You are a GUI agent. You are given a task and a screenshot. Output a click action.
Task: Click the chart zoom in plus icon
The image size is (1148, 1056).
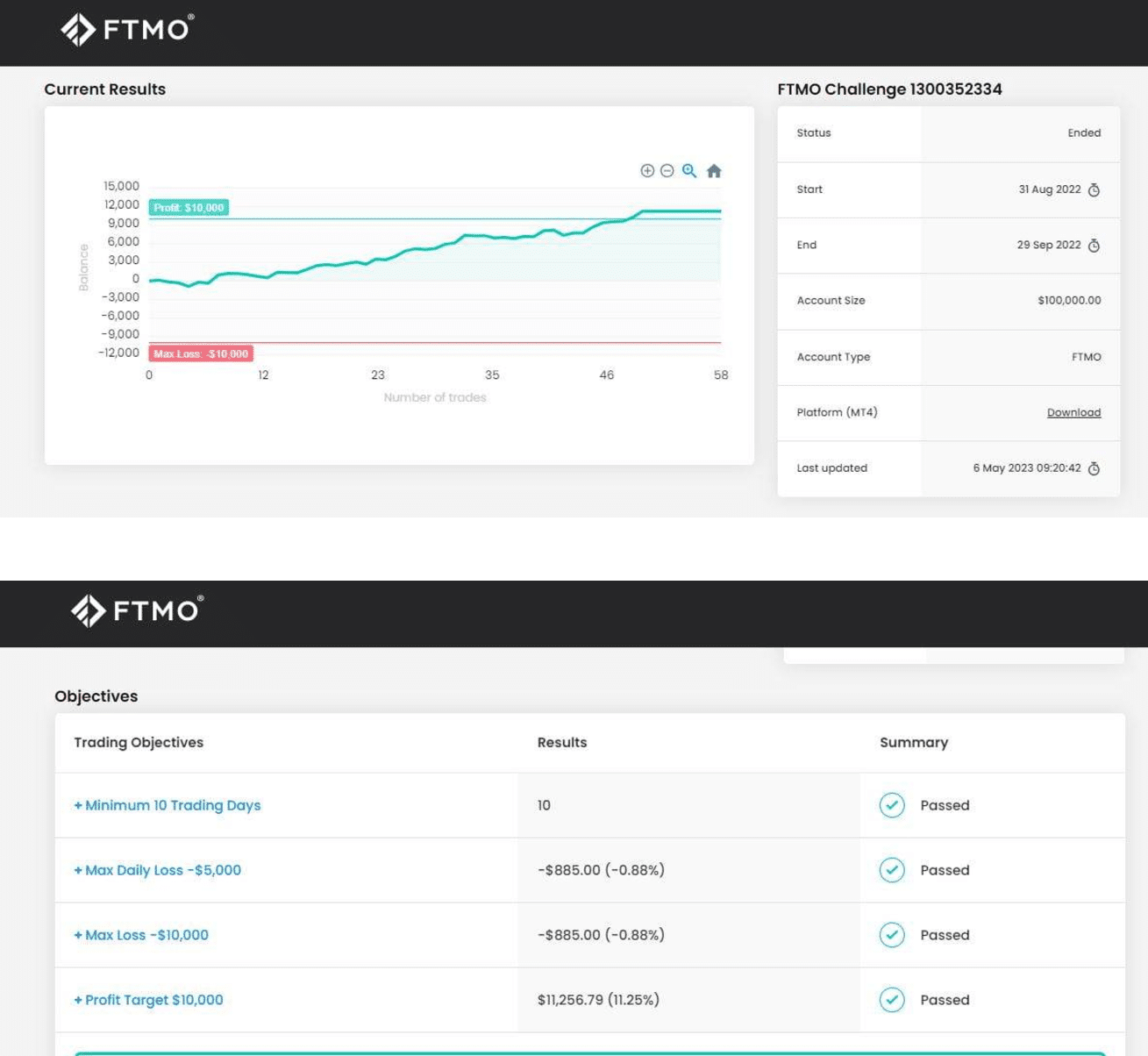[647, 171]
